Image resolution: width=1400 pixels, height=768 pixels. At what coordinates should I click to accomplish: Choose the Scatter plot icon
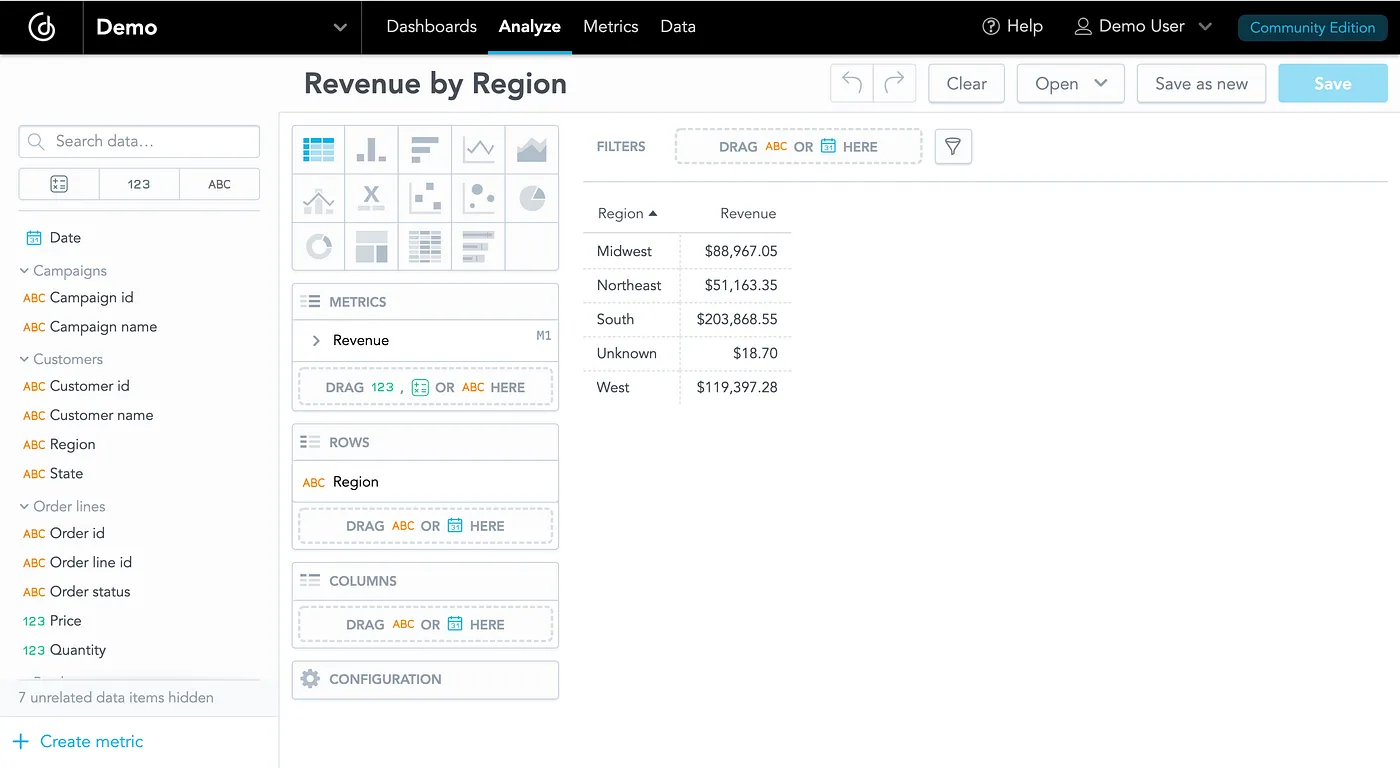click(x=425, y=198)
